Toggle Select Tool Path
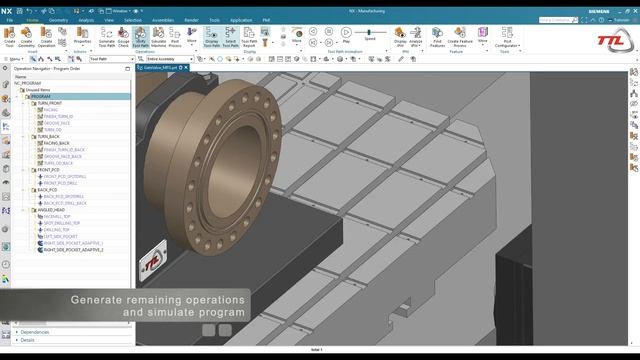This screenshot has height=360, width=640. pos(230,37)
